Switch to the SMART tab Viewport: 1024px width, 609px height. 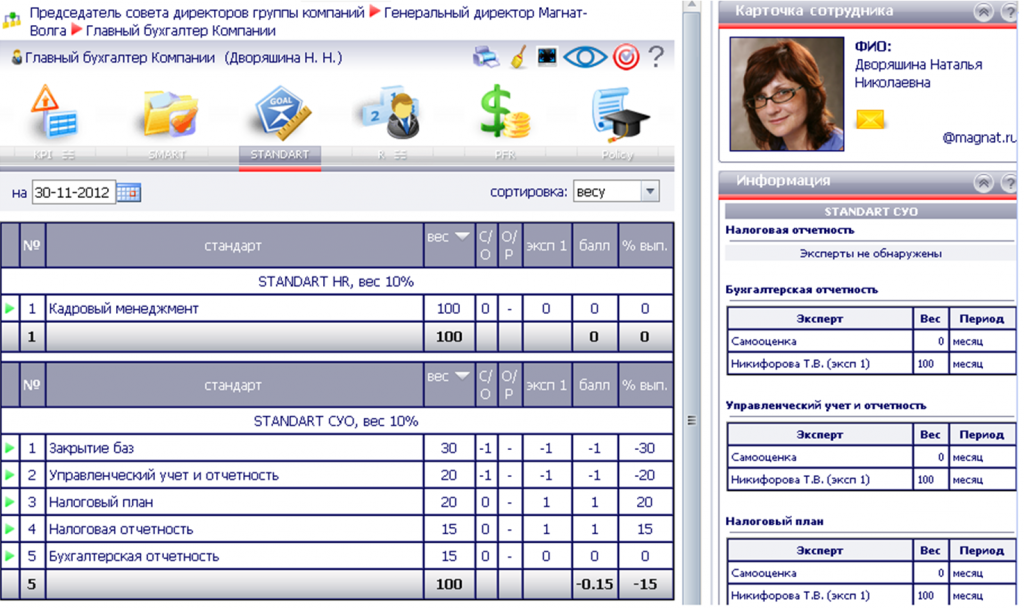[x=167, y=155]
